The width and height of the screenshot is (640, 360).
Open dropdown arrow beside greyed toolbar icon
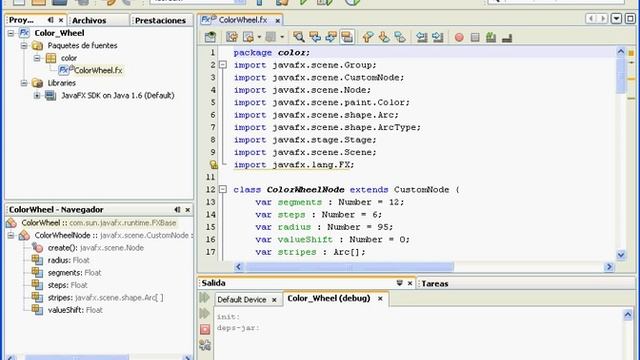(x=282, y=37)
